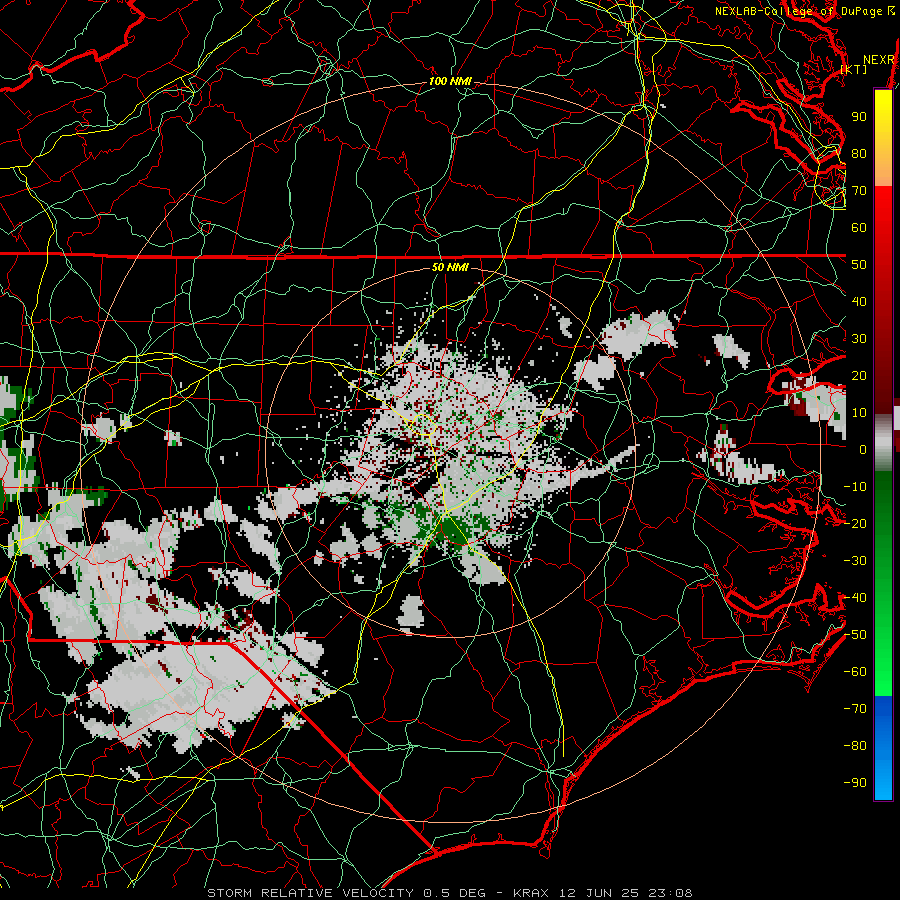Screen dimensions: 900x900
Task: Click the "100 NMI" range ring label
Action: coord(450,82)
